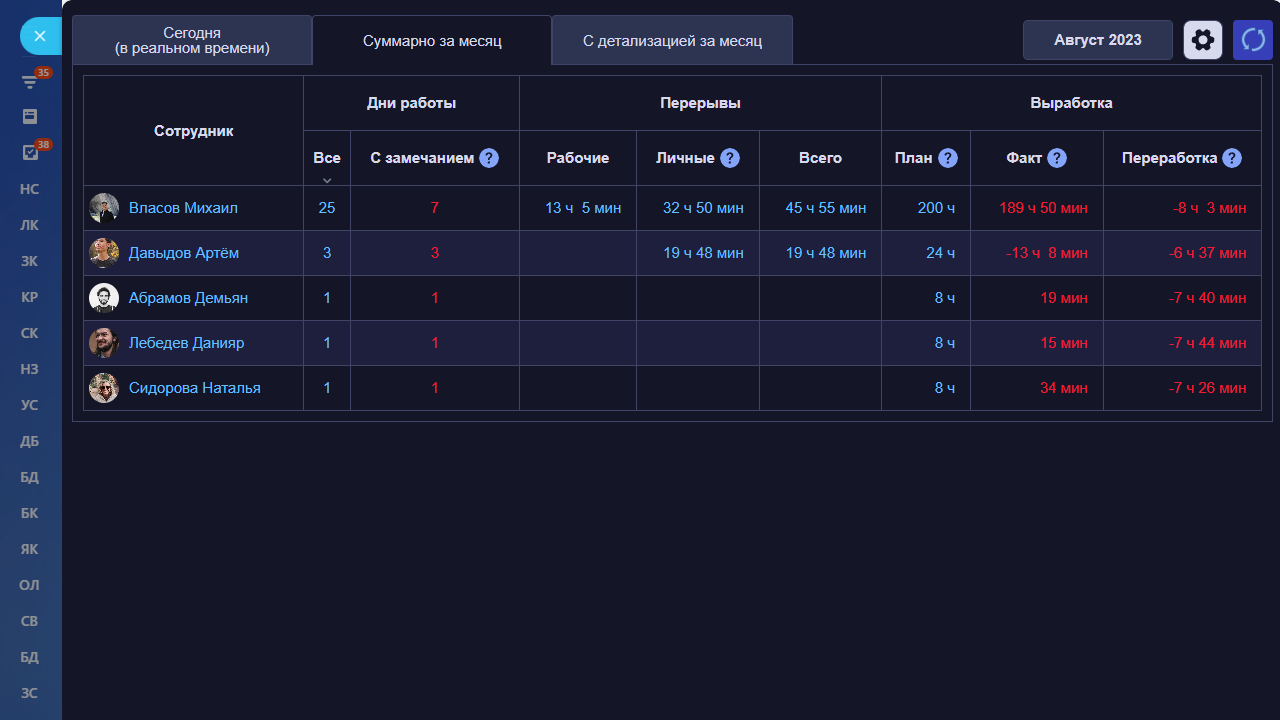
Task: Click the Рабочие breaks column header
Action: tap(578, 158)
